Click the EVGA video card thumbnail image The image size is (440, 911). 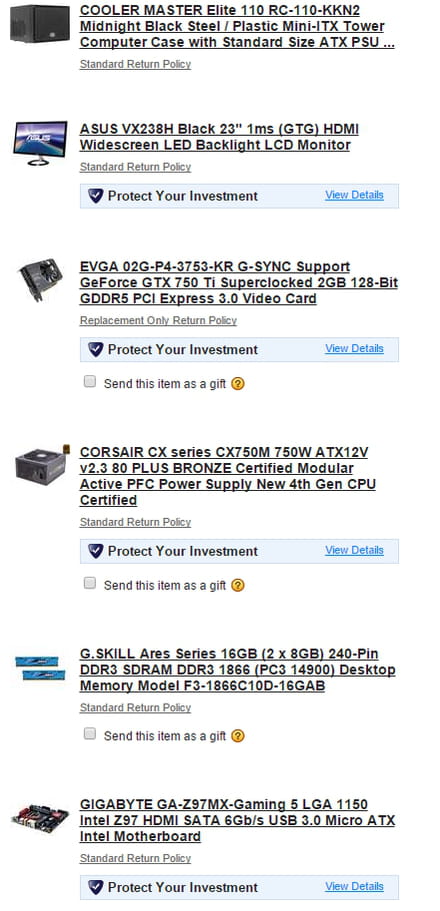40,279
